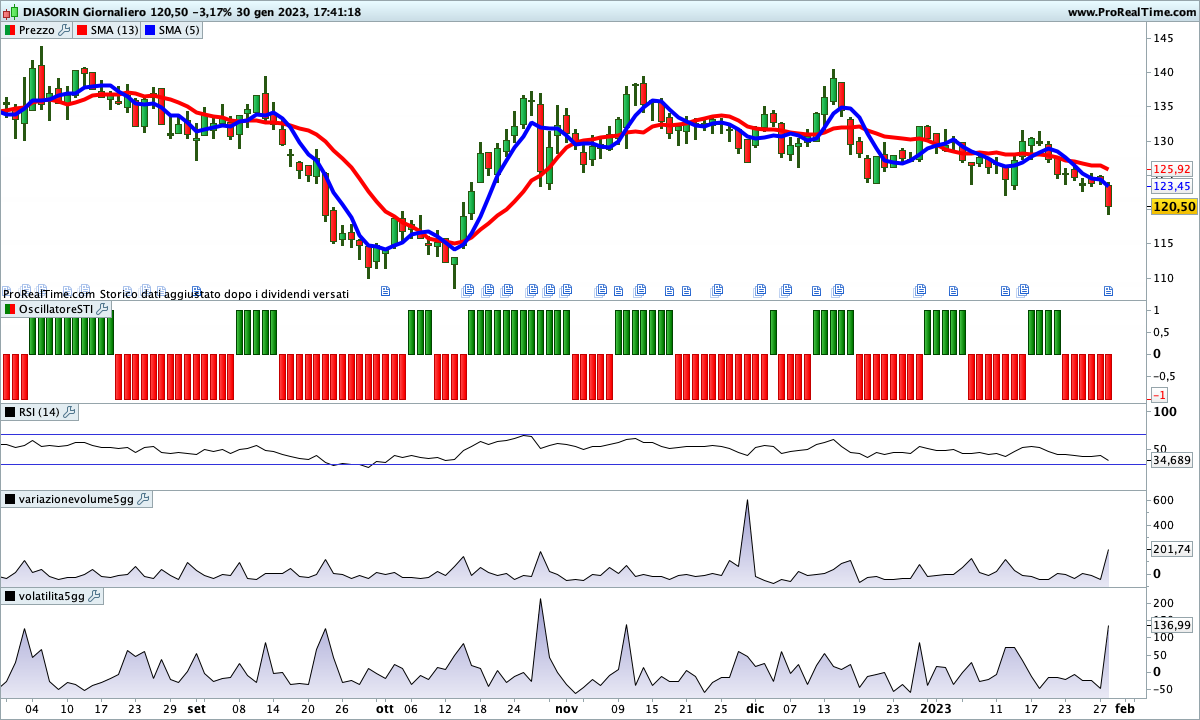1200x720 pixels.
Task: Click the 'nov' month label on time axis
Action: point(566,708)
